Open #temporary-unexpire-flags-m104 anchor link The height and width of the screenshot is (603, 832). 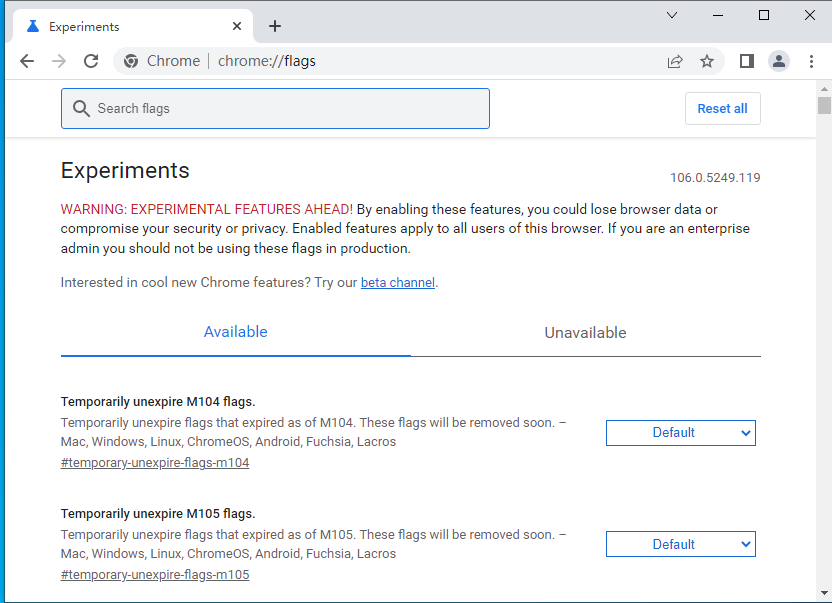(155, 462)
